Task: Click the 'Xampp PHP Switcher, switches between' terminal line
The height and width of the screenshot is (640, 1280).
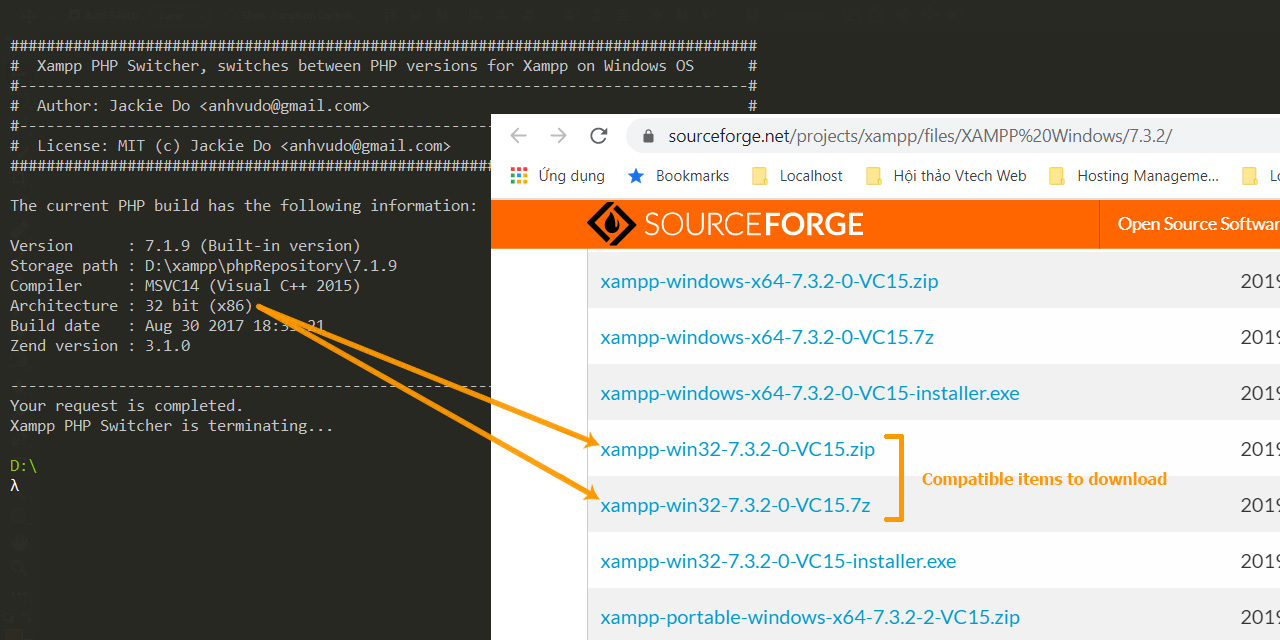Action: (x=383, y=66)
